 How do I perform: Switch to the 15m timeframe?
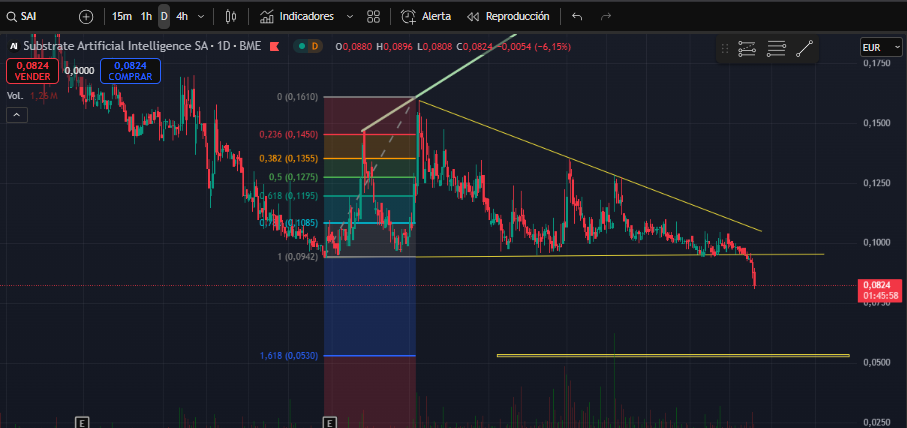click(x=121, y=17)
